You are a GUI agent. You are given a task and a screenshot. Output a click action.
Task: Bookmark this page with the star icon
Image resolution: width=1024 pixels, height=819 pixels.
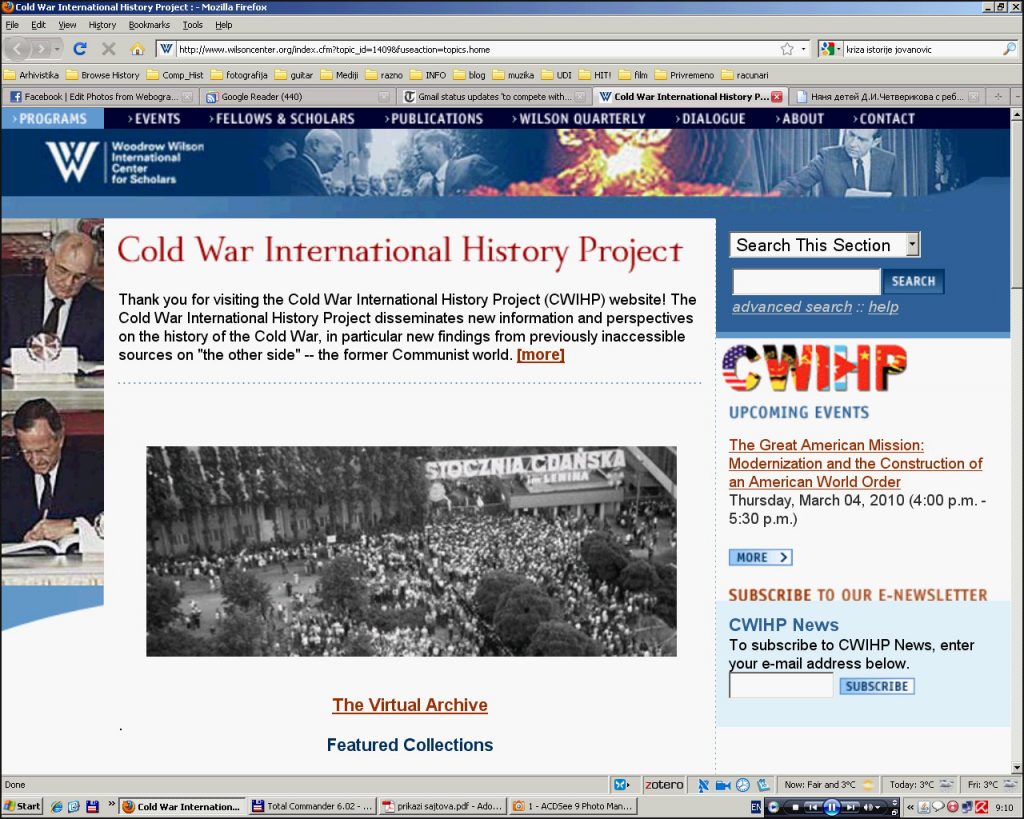787,48
